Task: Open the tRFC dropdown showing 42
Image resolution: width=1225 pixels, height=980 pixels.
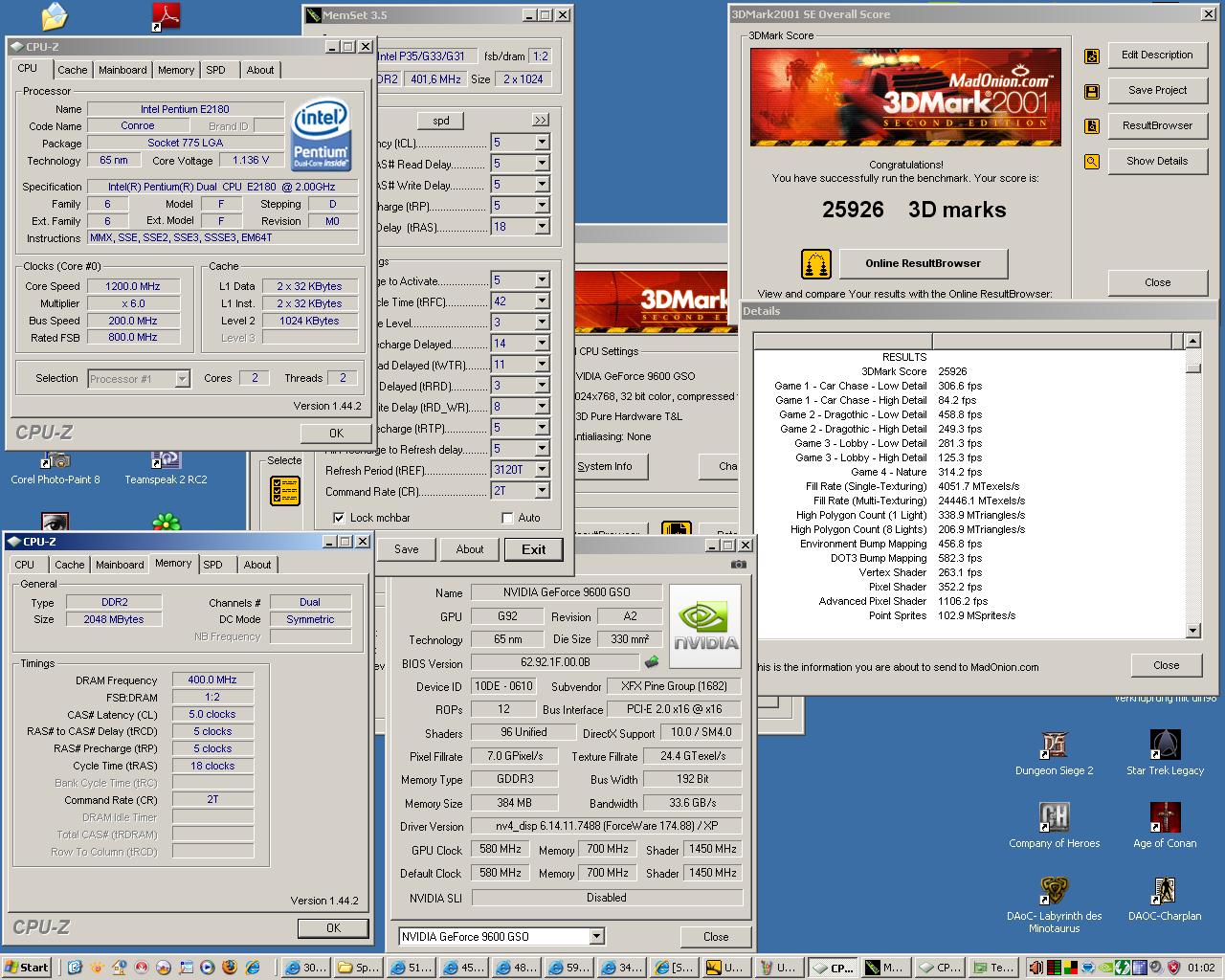Action: pos(542,301)
